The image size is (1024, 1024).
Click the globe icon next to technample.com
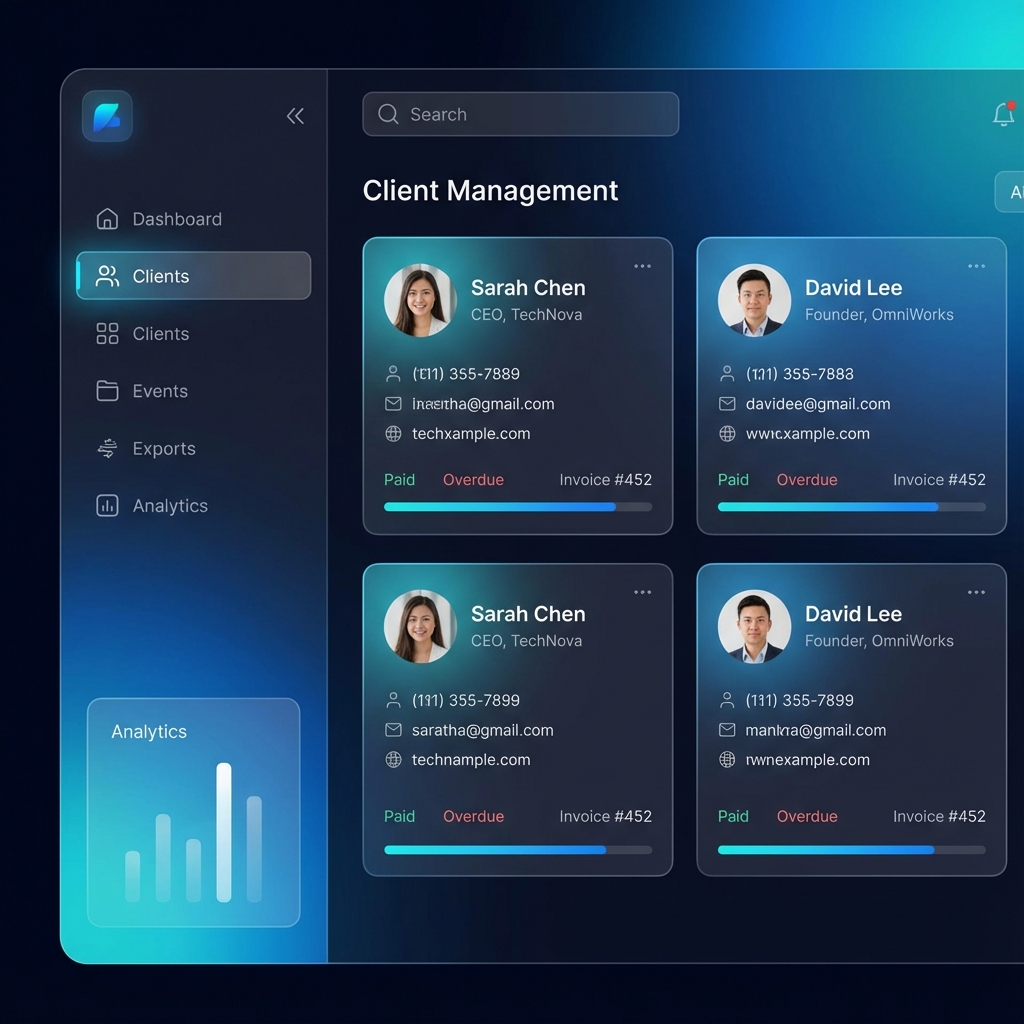coord(393,760)
